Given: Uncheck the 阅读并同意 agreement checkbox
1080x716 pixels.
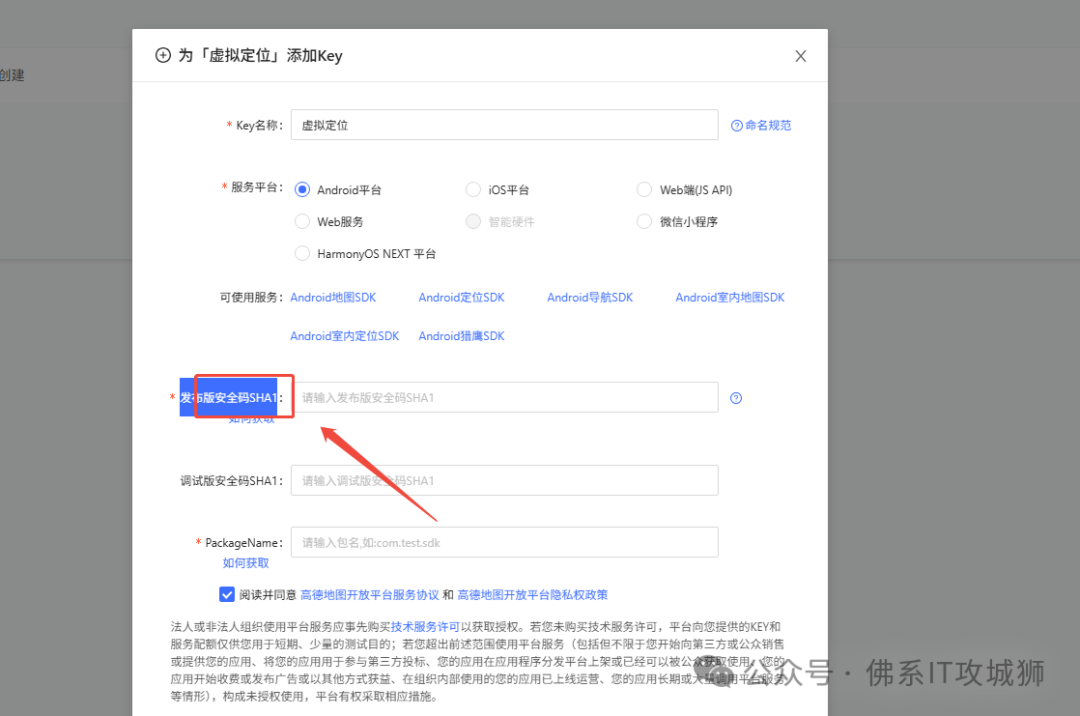Looking at the screenshot, I should point(227,594).
